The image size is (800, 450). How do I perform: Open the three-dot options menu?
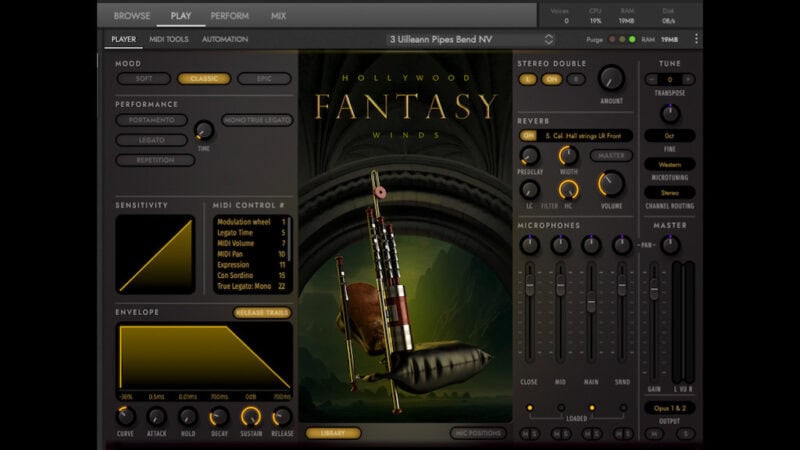click(x=696, y=39)
